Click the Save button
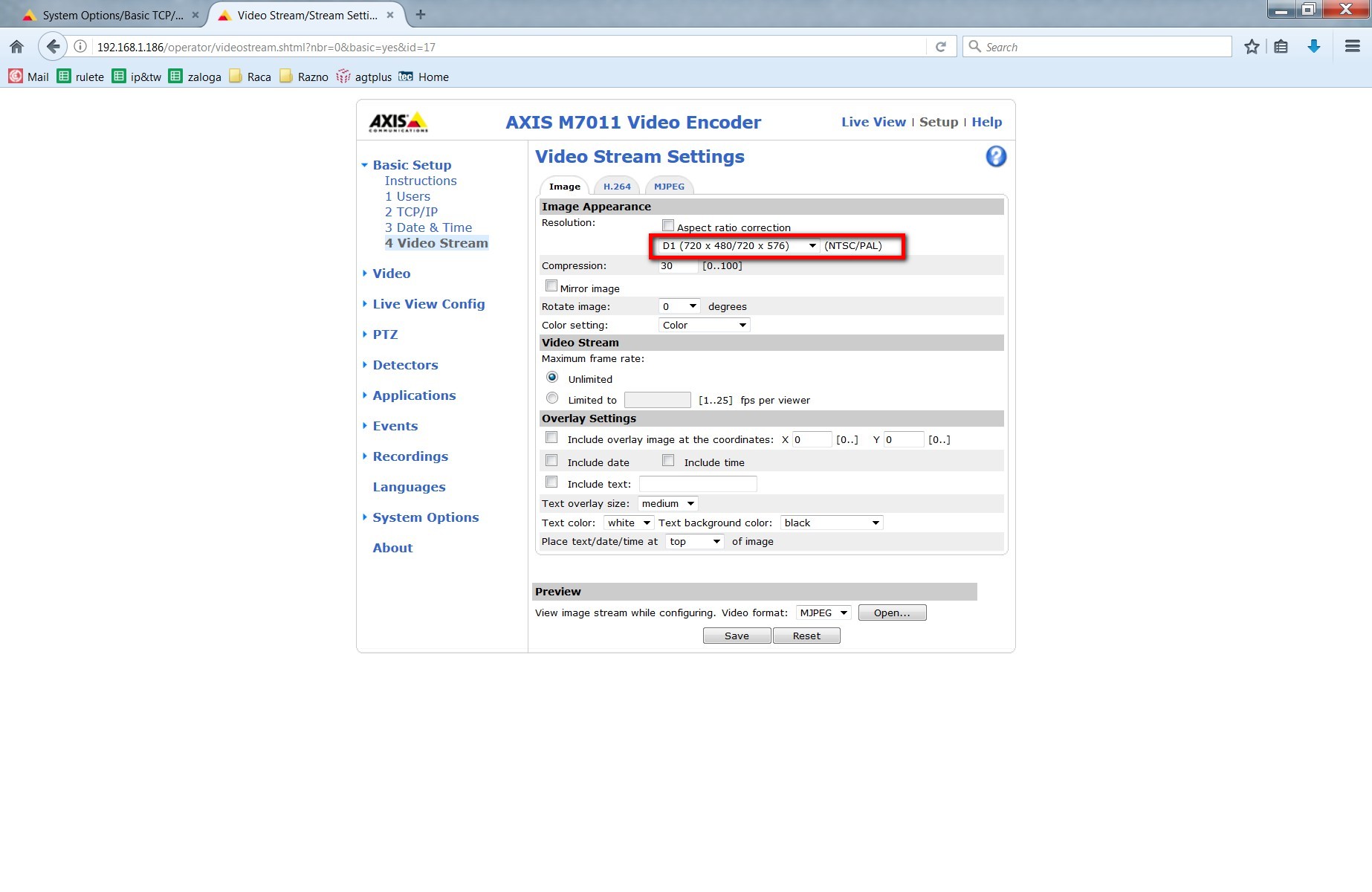 (x=737, y=636)
